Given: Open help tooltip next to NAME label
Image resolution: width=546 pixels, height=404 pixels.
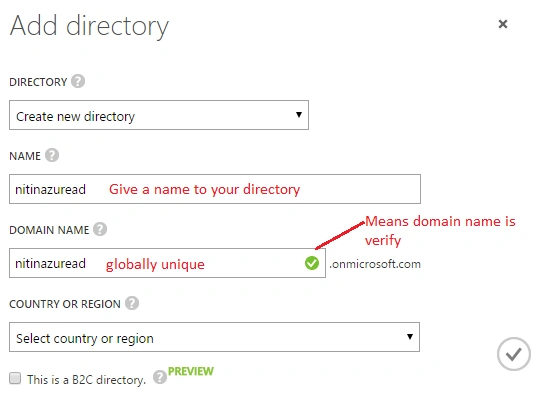Looking at the screenshot, I should 52,155.
